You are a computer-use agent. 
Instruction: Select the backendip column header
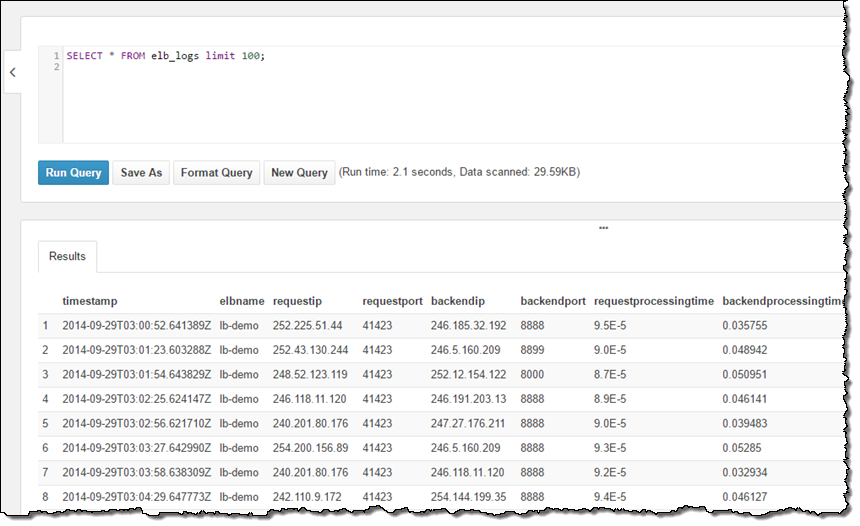point(460,300)
